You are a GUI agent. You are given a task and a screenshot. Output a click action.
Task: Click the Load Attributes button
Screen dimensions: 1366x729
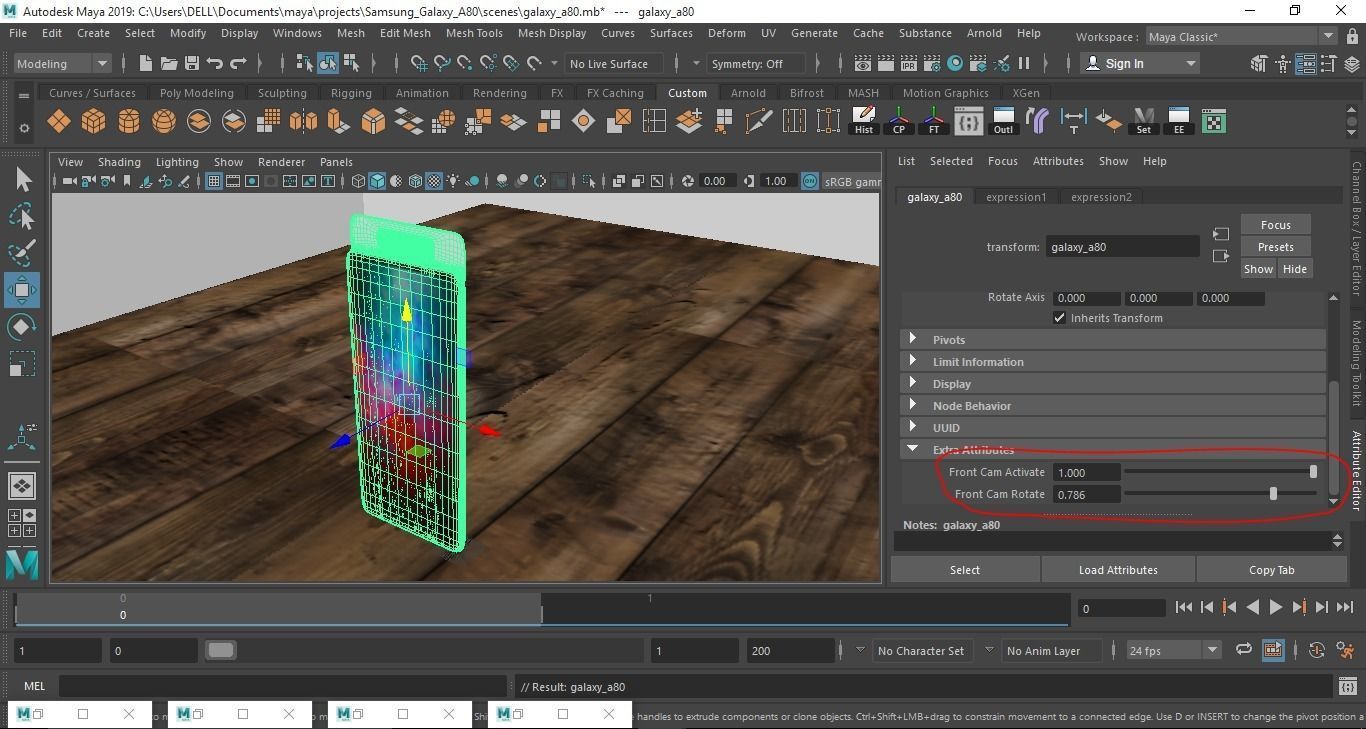point(1118,570)
